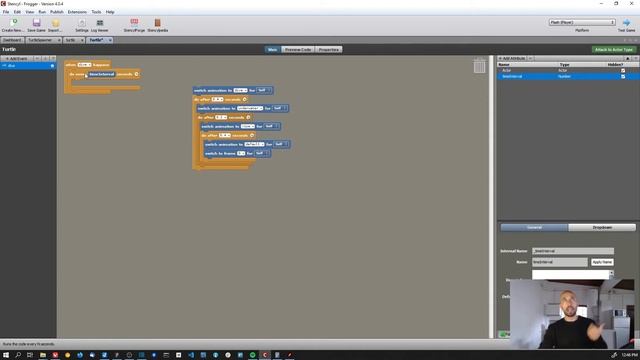Image resolution: width=640 pixels, height=360 pixels.
Task: Click the green Spotify taskbar icon
Action: click(x=253, y=355)
